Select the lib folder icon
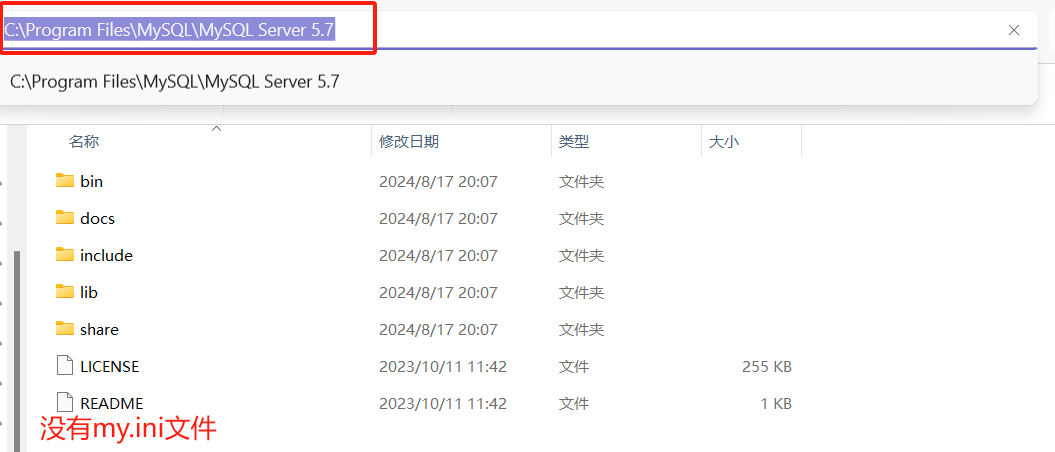 click(65, 292)
